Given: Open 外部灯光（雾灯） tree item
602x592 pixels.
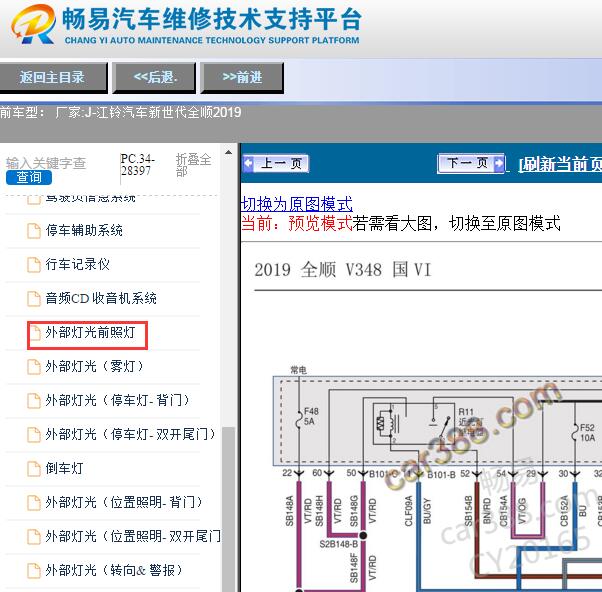Looking at the screenshot, I should tap(94, 366).
